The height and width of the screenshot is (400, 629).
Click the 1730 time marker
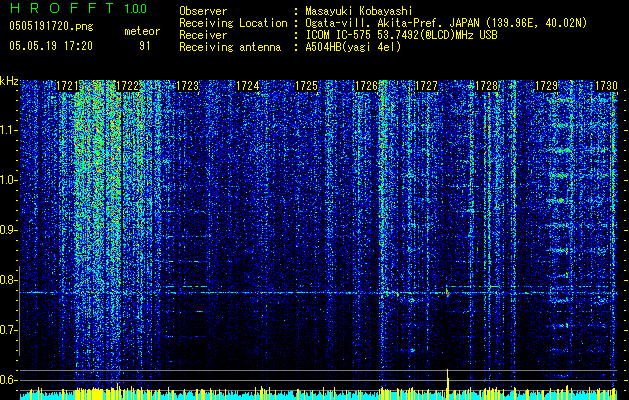click(x=606, y=86)
